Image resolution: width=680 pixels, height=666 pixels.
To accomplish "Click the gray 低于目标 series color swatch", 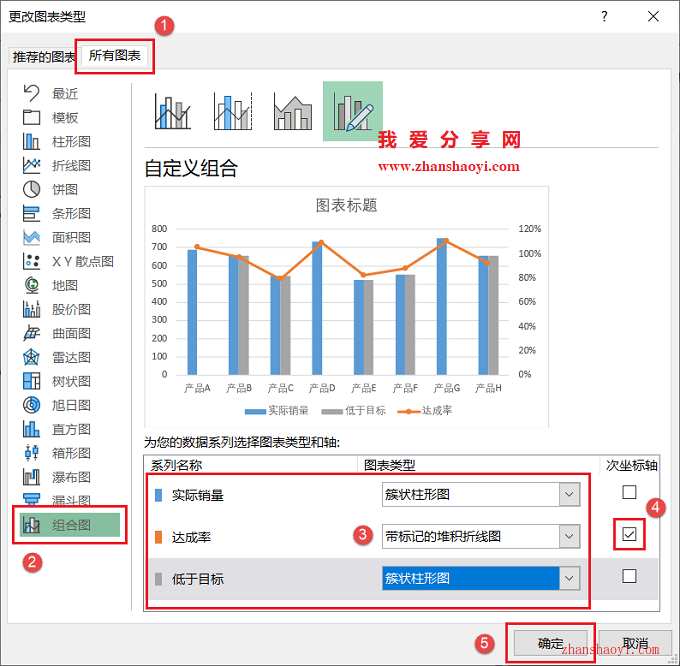I will coord(159,579).
